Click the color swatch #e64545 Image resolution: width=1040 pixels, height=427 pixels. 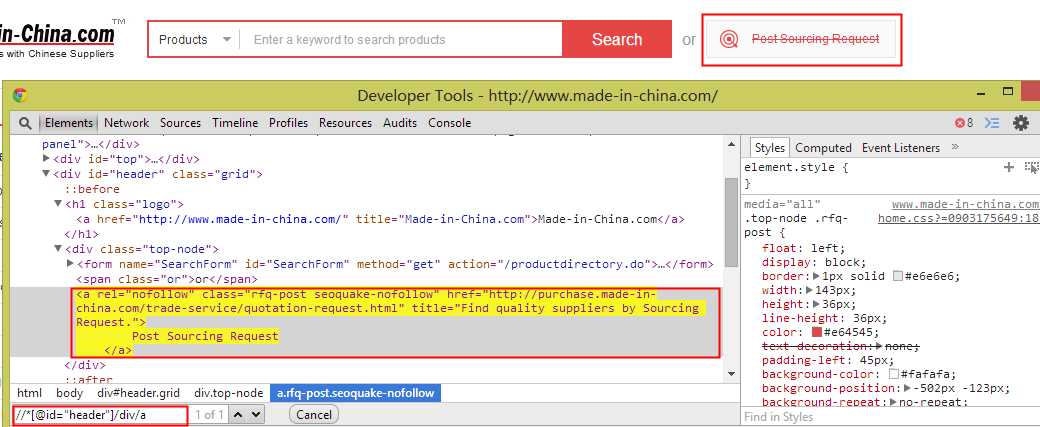click(817, 332)
